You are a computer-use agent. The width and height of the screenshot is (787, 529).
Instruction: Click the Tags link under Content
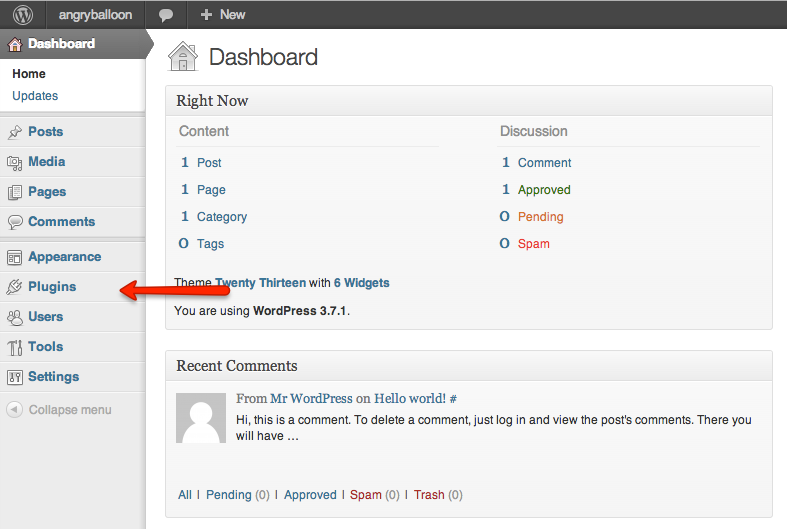point(211,244)
